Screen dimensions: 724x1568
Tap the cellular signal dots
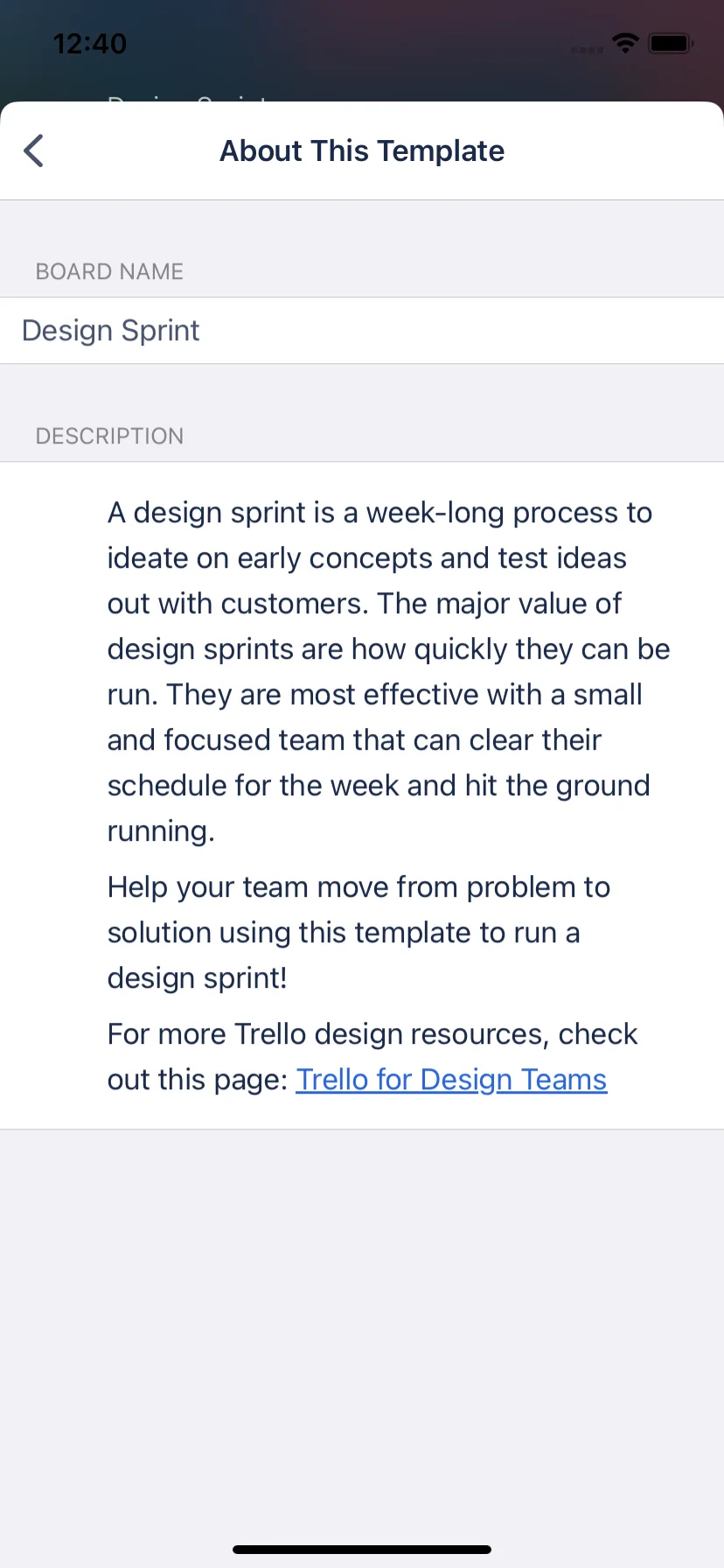587,50
